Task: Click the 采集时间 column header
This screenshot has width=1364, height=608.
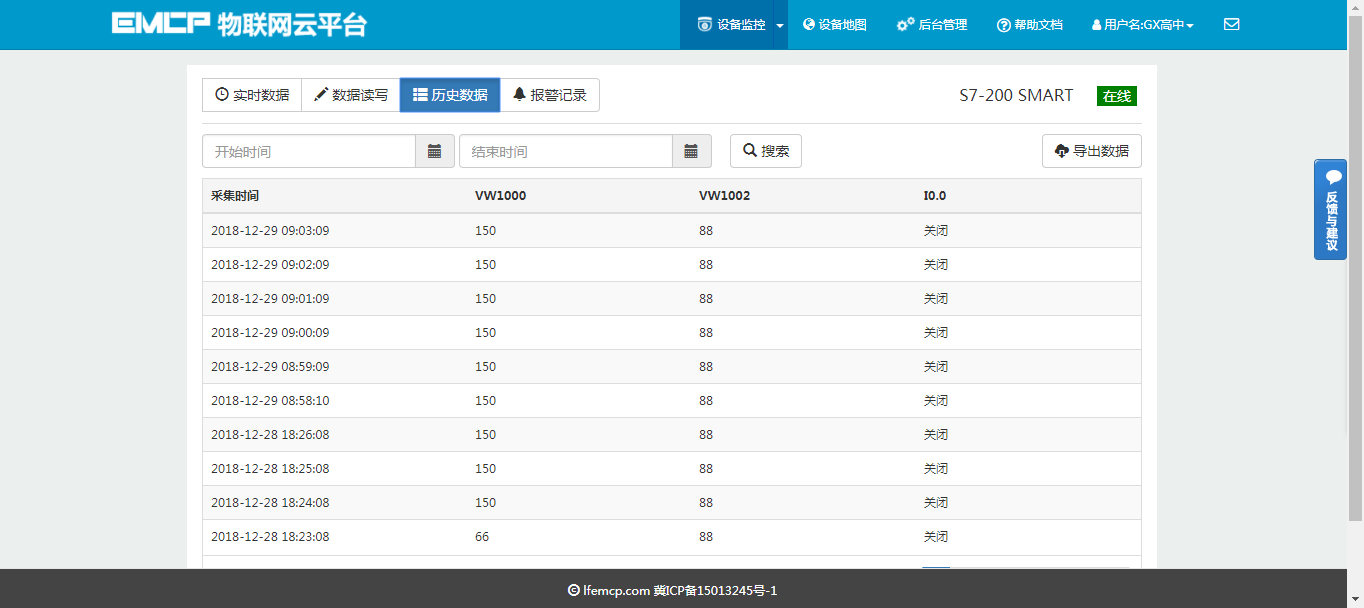Action: click(x=235, y=196)
